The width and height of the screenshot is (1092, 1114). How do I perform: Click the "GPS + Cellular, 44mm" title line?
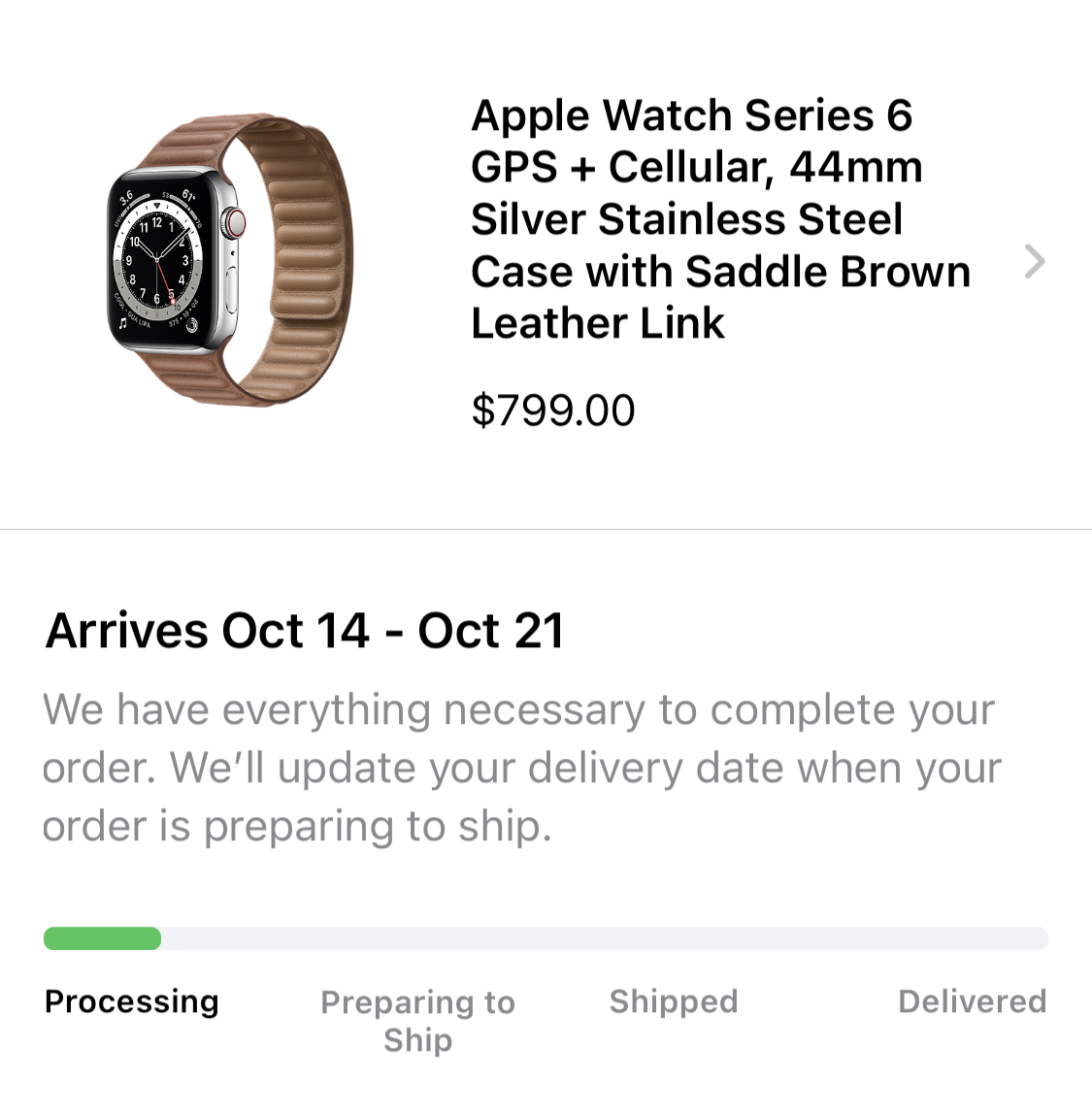pos(696,168)
